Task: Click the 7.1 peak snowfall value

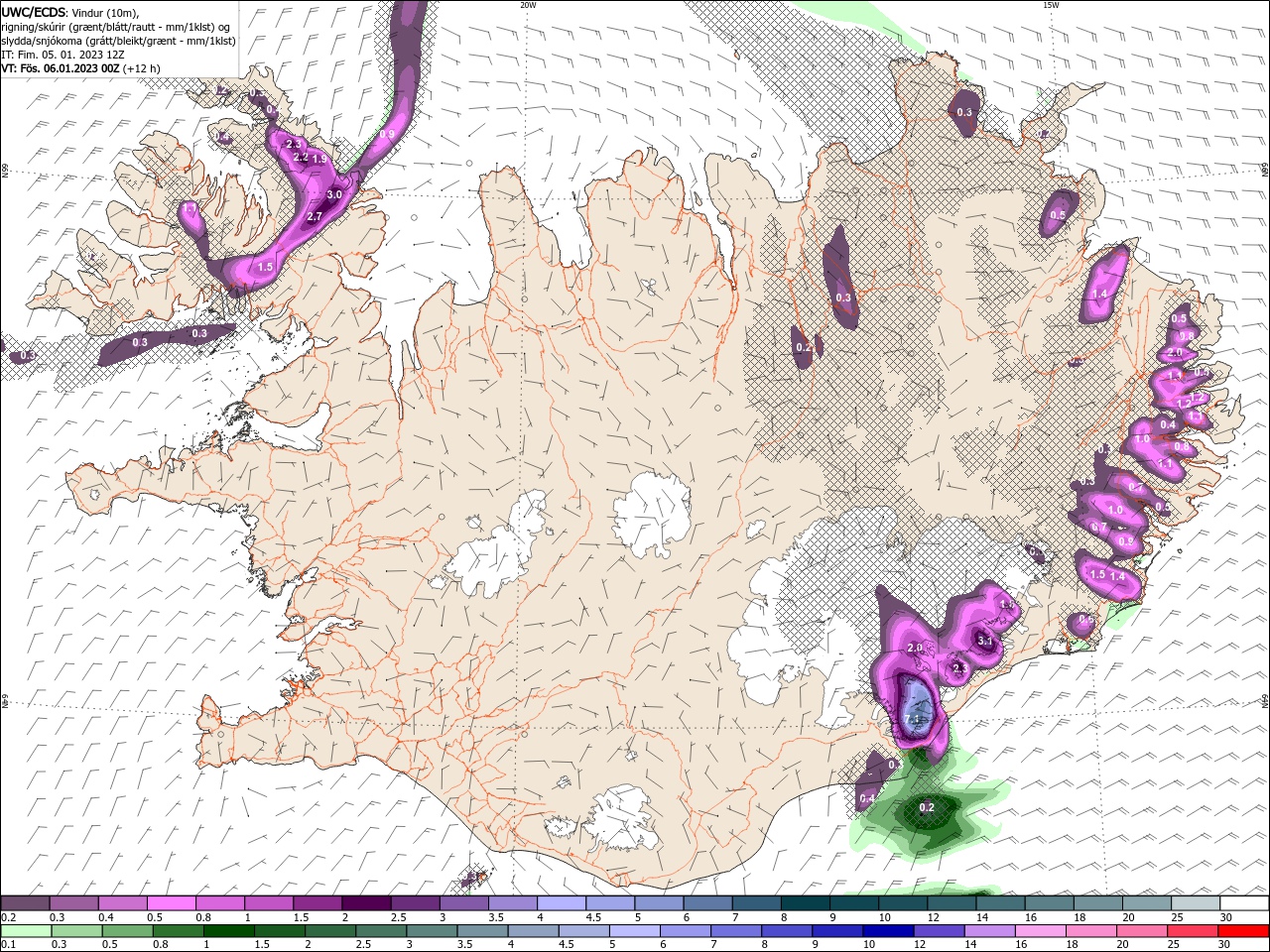Action: (x=913, y=718)
